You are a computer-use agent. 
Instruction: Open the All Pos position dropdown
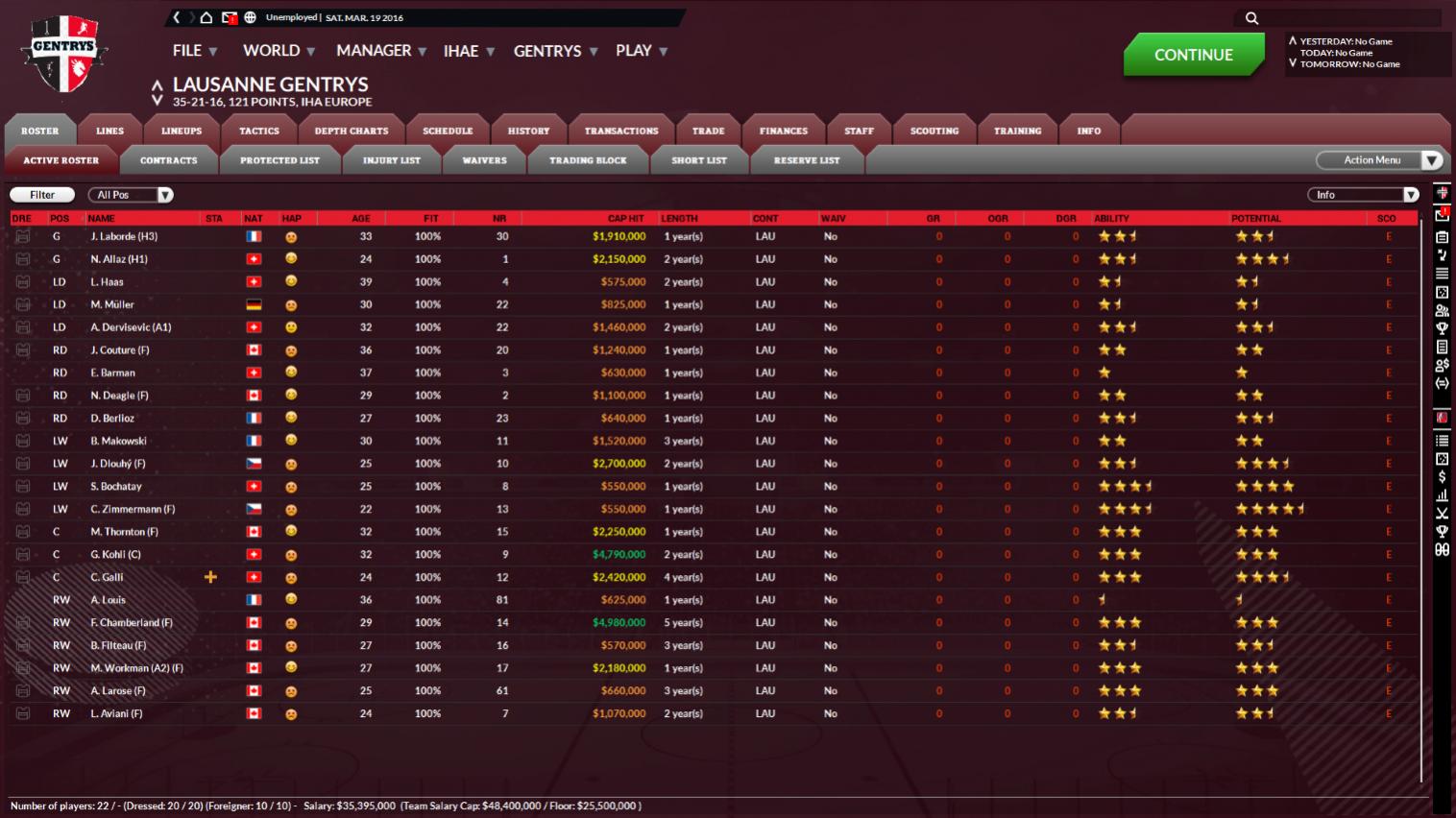pyautogui.click(x=131, y=195)
